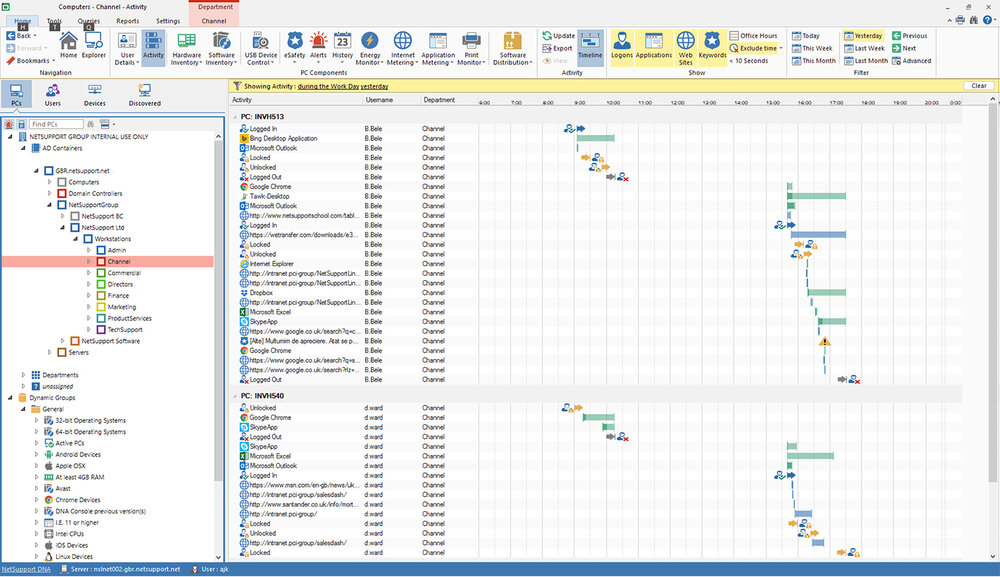The height and width of the screenshot is (577, 1000).
Task: Click the print icon in title bar
Action: tap(960, 20)
